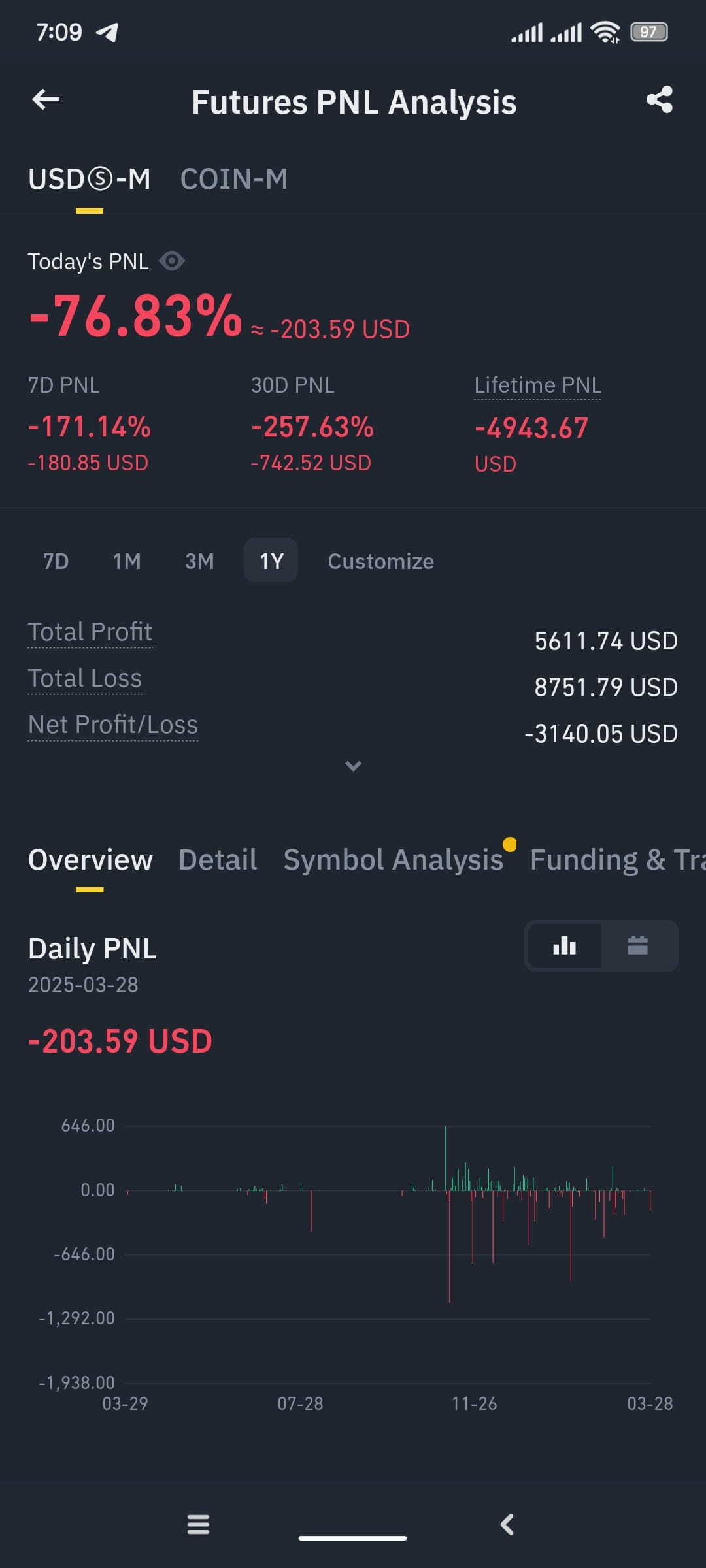Tap the Lifetime PNL label for info
The height and width of the screenshot is (1568, 706).
coord(537,385)
